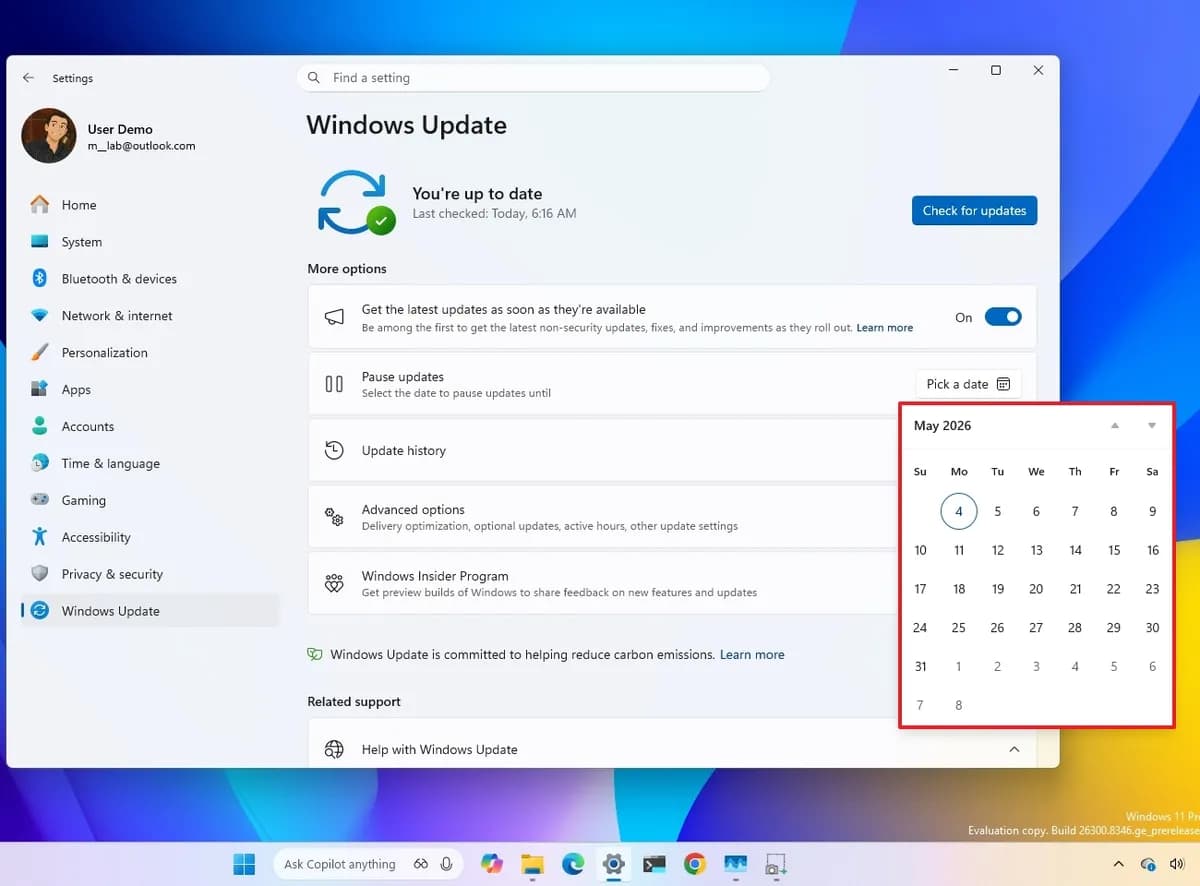
Task: Click the green leaf carbon emissions icon
Action: click(x=315, y=655)
